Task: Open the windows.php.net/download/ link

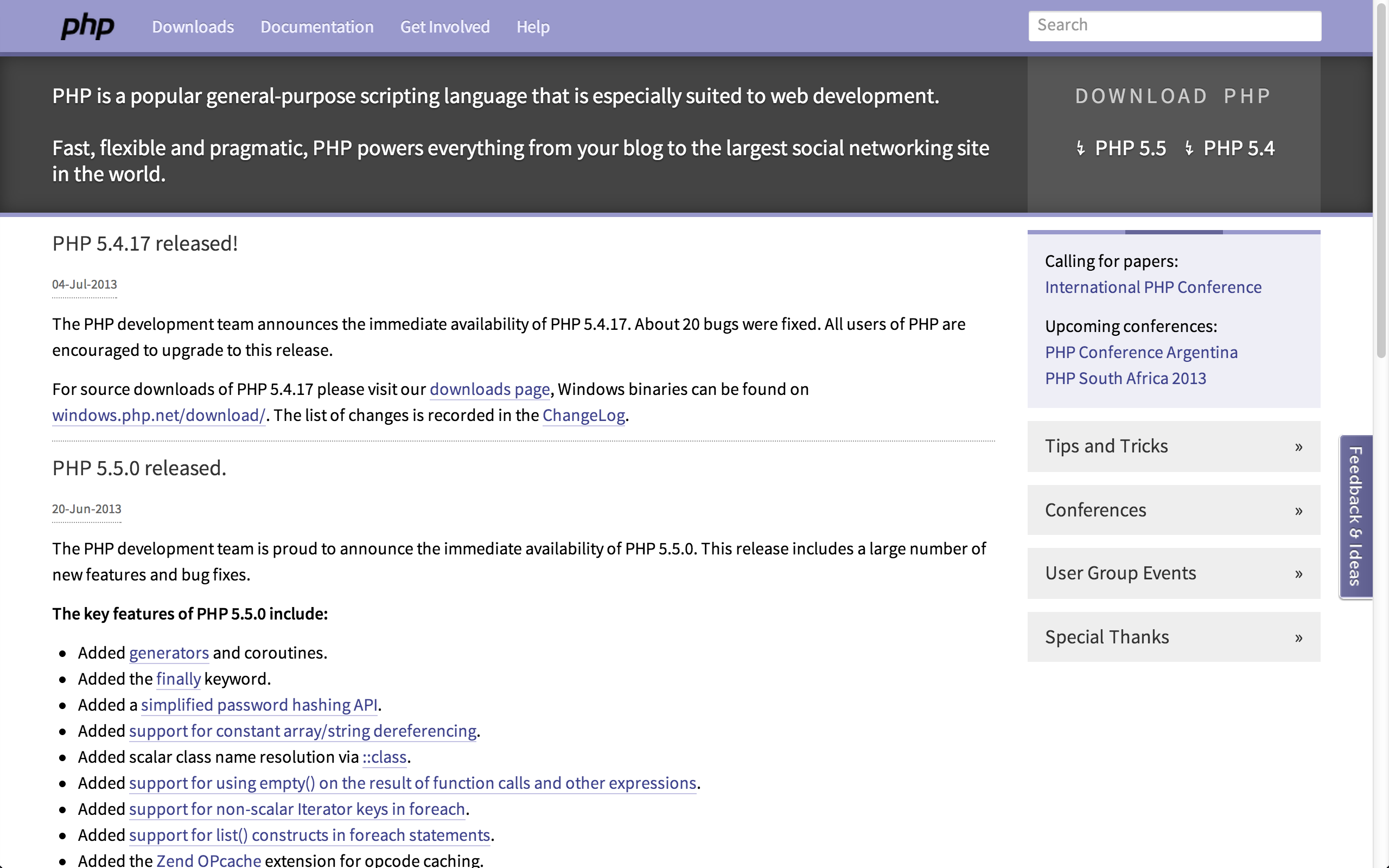Action: point(159,415)
